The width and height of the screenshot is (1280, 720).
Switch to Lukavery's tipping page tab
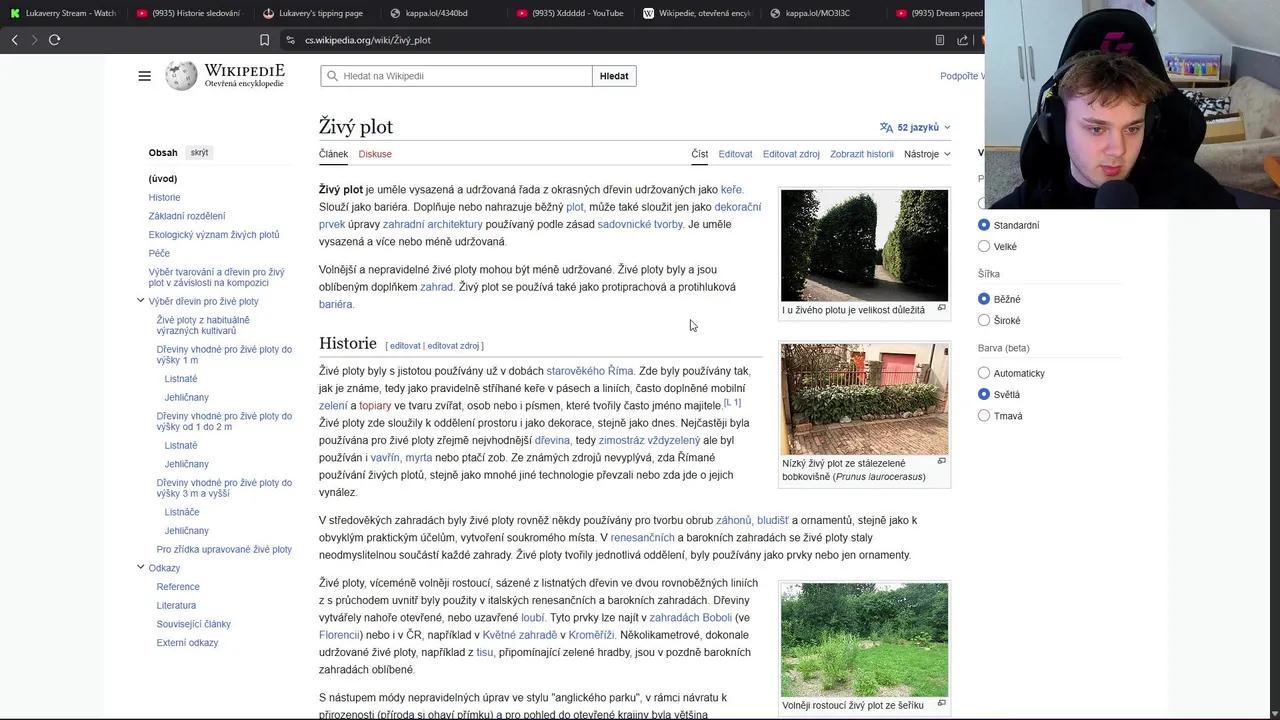[x=313, y=13]
